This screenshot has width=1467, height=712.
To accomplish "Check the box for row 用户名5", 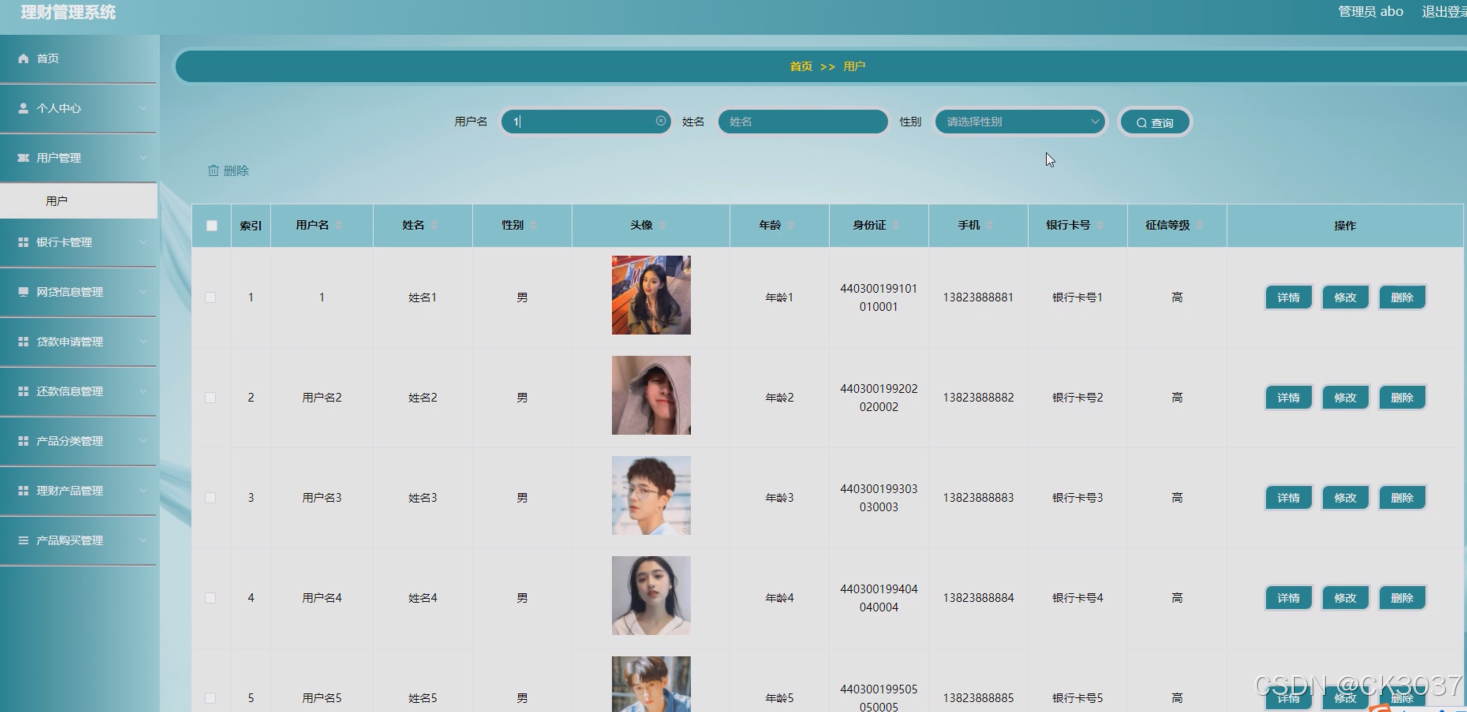I will click(210, 698).
